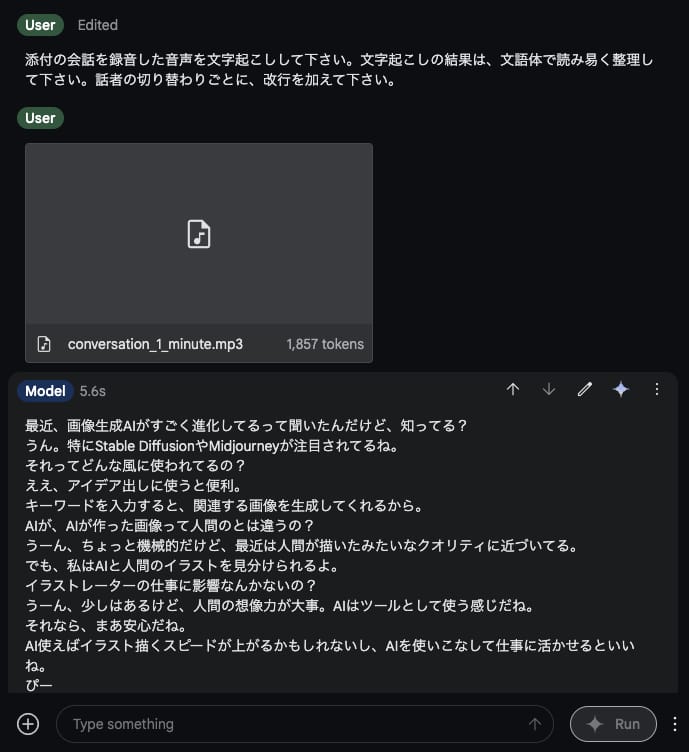This screenshot has width=689, height=752.
Task: Move the model response up with the arrow
Action: pyautogui.click(x=513, y=389)
